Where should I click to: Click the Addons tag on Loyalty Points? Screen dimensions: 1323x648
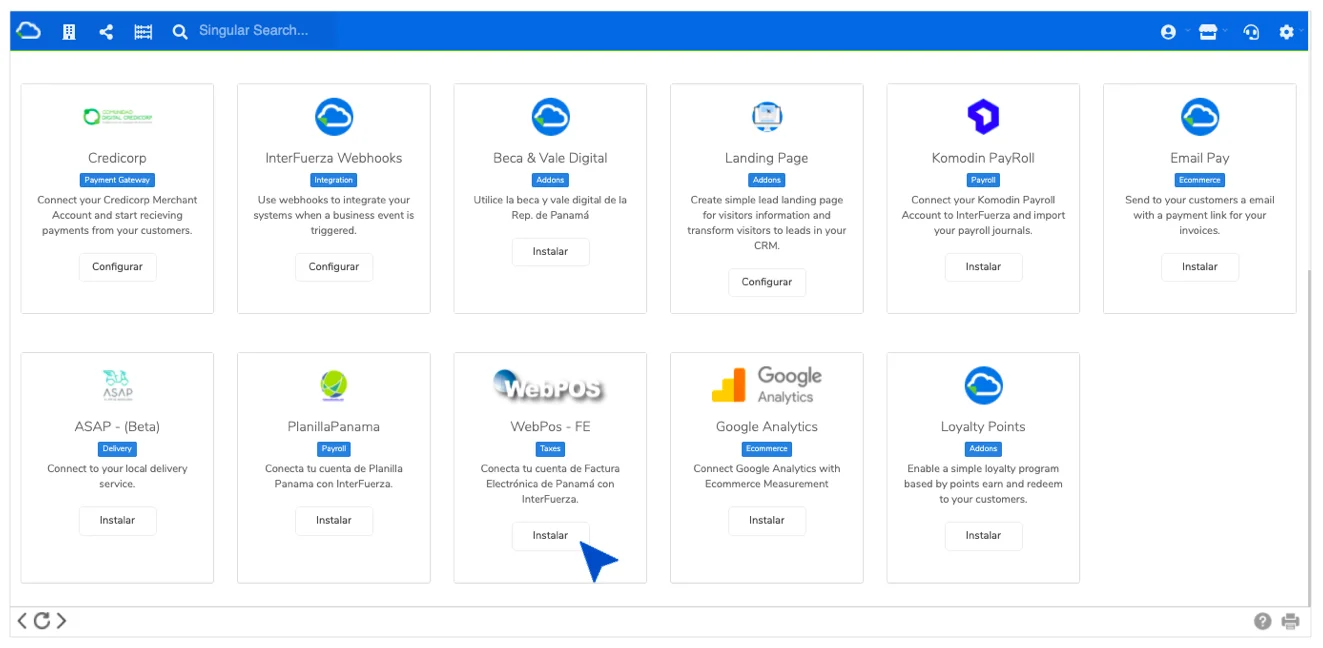983,449
